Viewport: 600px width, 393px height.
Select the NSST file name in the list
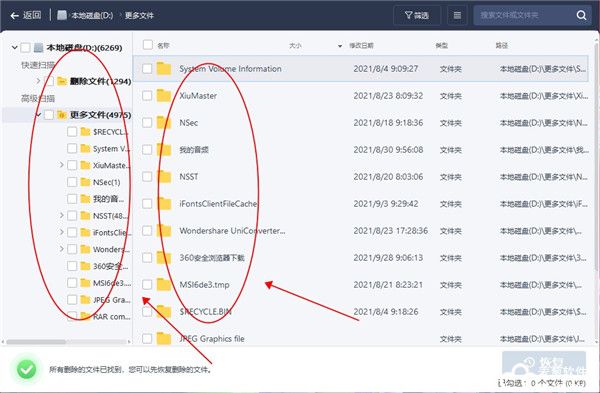189,177
